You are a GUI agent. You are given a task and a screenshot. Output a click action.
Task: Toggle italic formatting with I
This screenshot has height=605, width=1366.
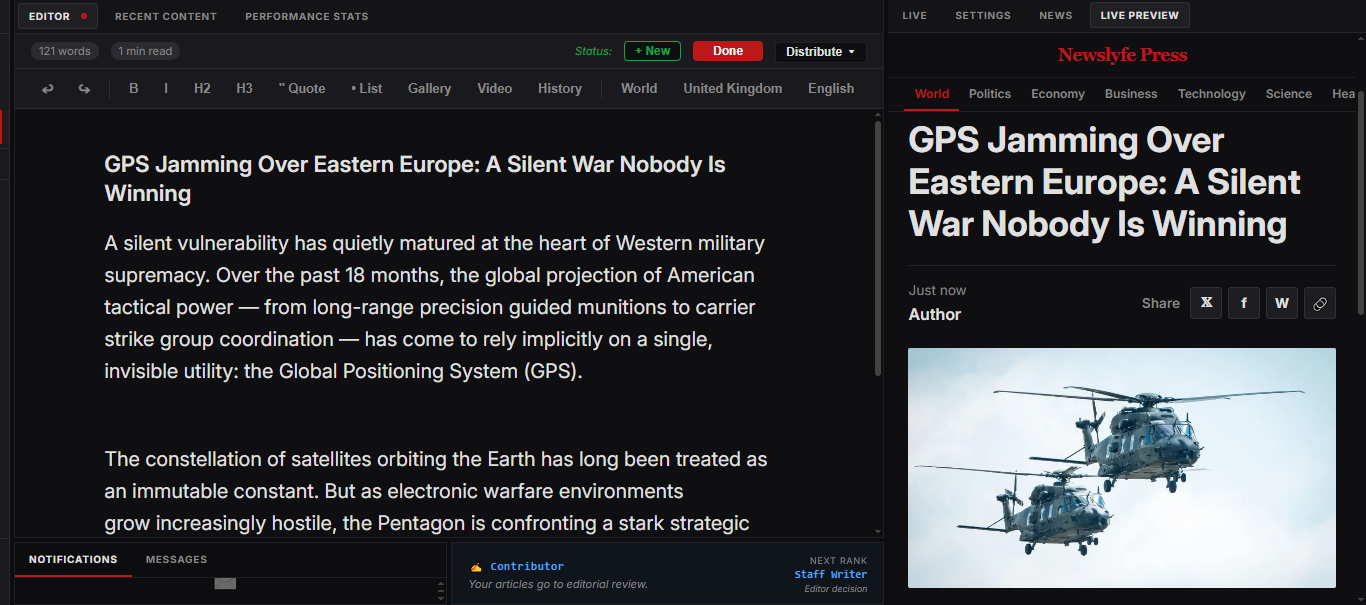pyautogui.click(x=166, y=88)
